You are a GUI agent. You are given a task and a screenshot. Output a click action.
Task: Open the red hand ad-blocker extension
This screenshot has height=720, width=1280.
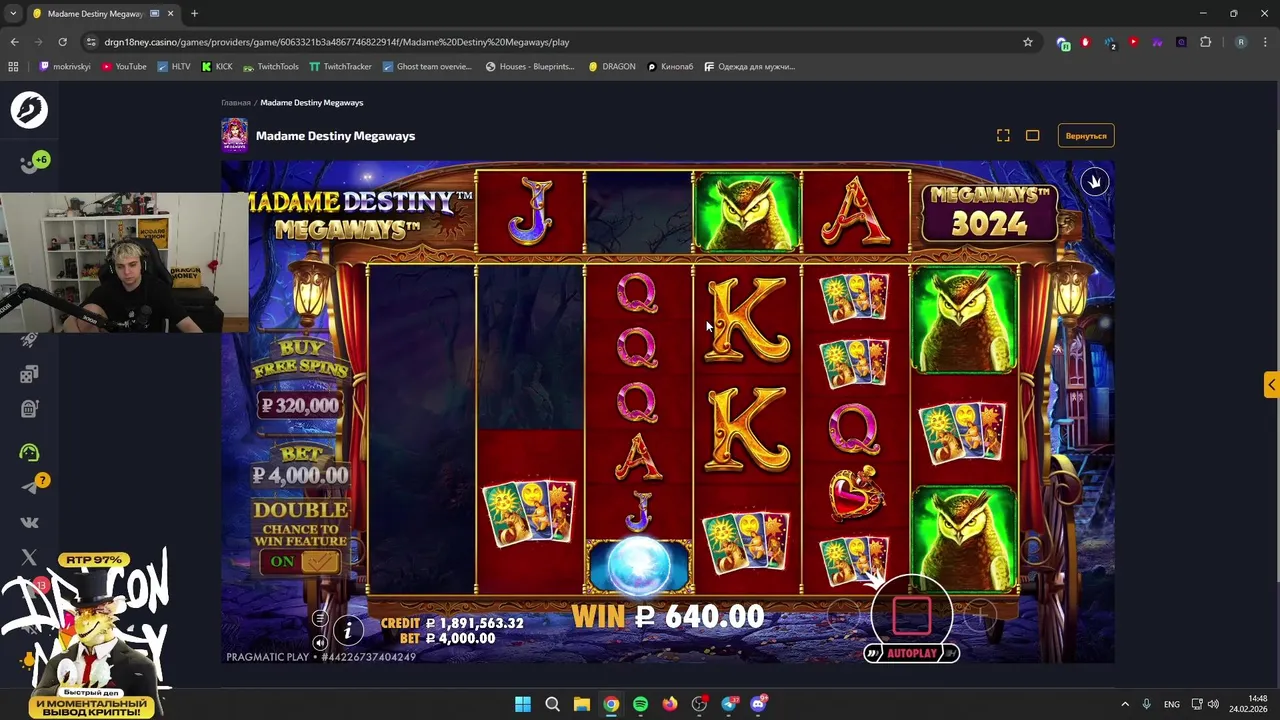click(x=1085, y=42)
